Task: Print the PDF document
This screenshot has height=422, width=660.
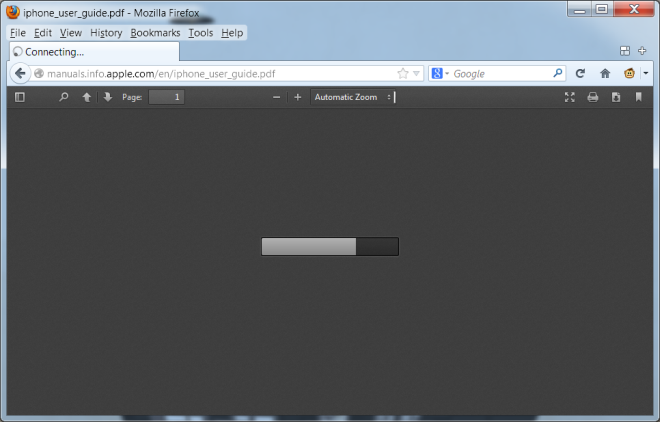Action: click(x=593, y=97)
